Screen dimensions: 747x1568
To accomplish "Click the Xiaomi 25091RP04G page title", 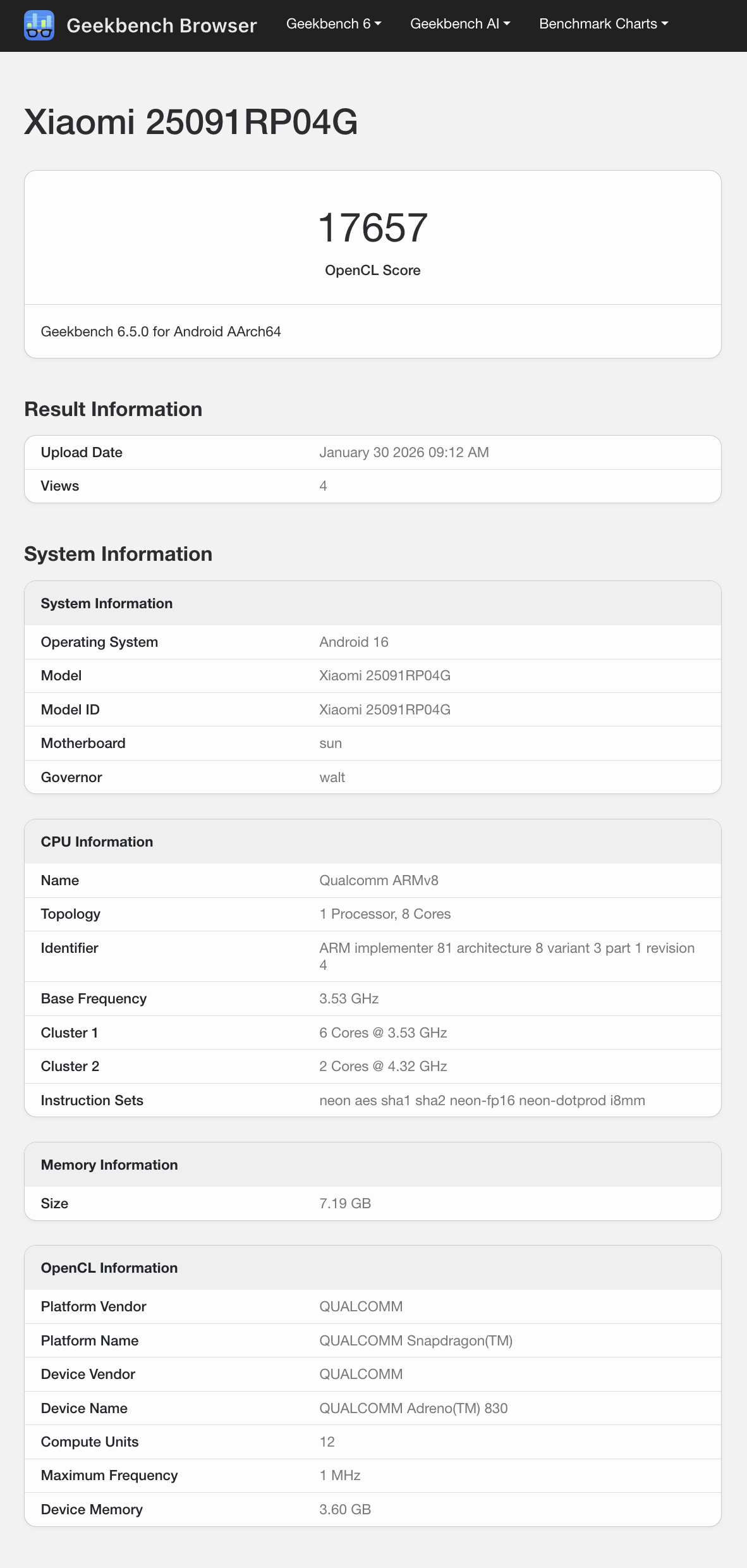I will point(191,122).
